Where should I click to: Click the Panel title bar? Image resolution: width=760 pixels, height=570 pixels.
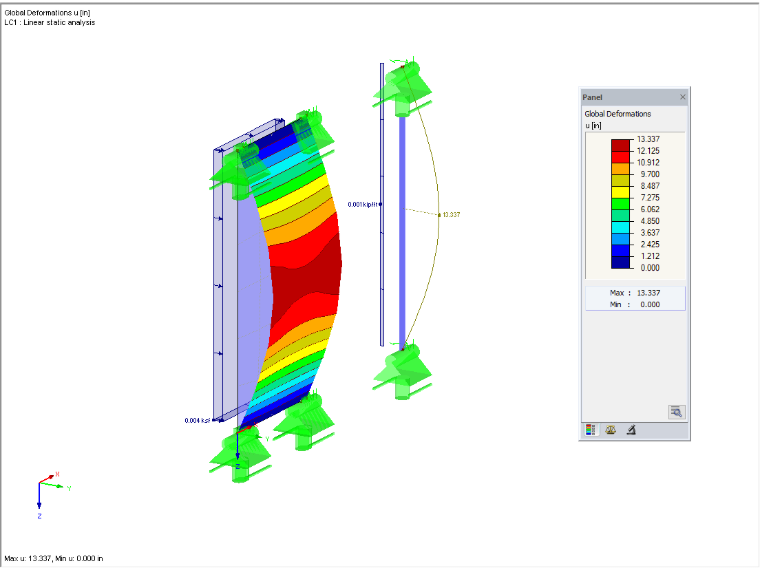click(634, 97)
